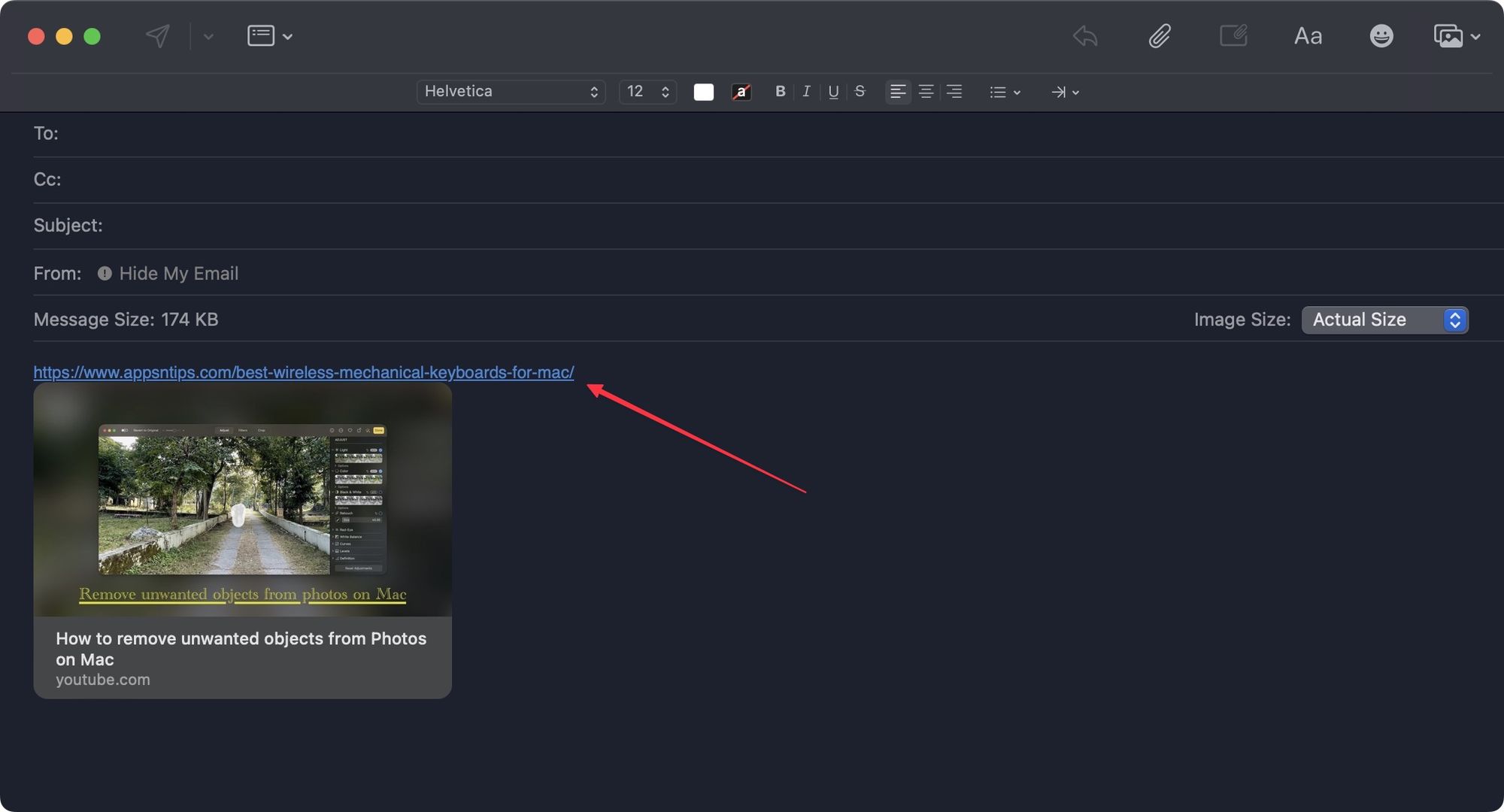Click into the To recipients field
The height and width of the screenshot is (812, 1504).
tap(767, 134)
